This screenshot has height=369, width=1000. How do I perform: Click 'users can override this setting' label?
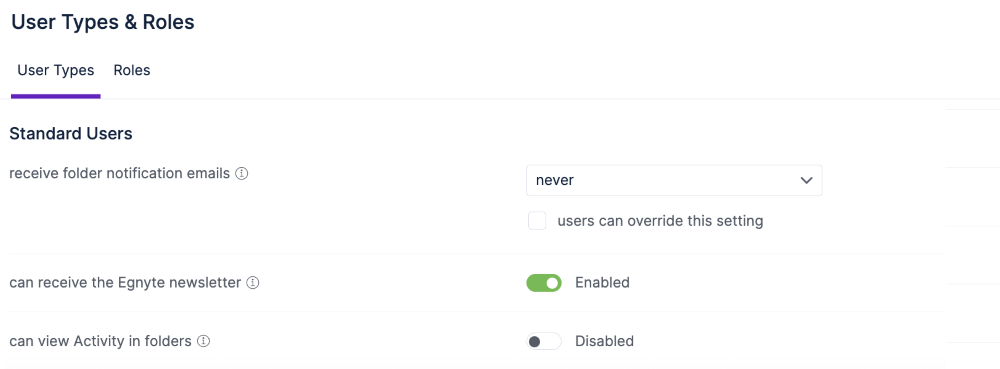pos(660,221)
